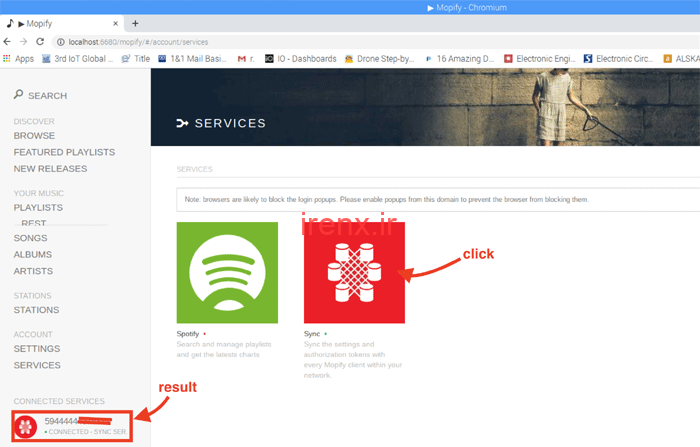The height and width of the screenshot is (447, 700).
Task: Open Browse in the Discover section
Action: pyautogui.click(x=34, y=136)
